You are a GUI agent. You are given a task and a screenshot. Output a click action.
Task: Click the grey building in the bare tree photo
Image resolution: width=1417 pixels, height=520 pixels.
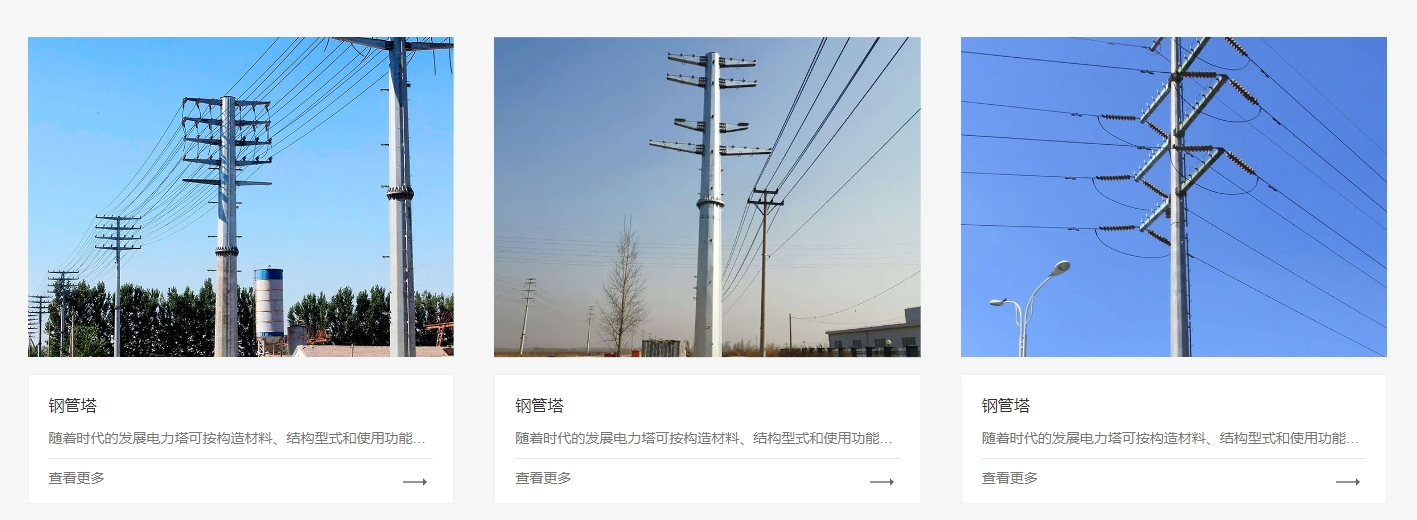coord(873,333)
